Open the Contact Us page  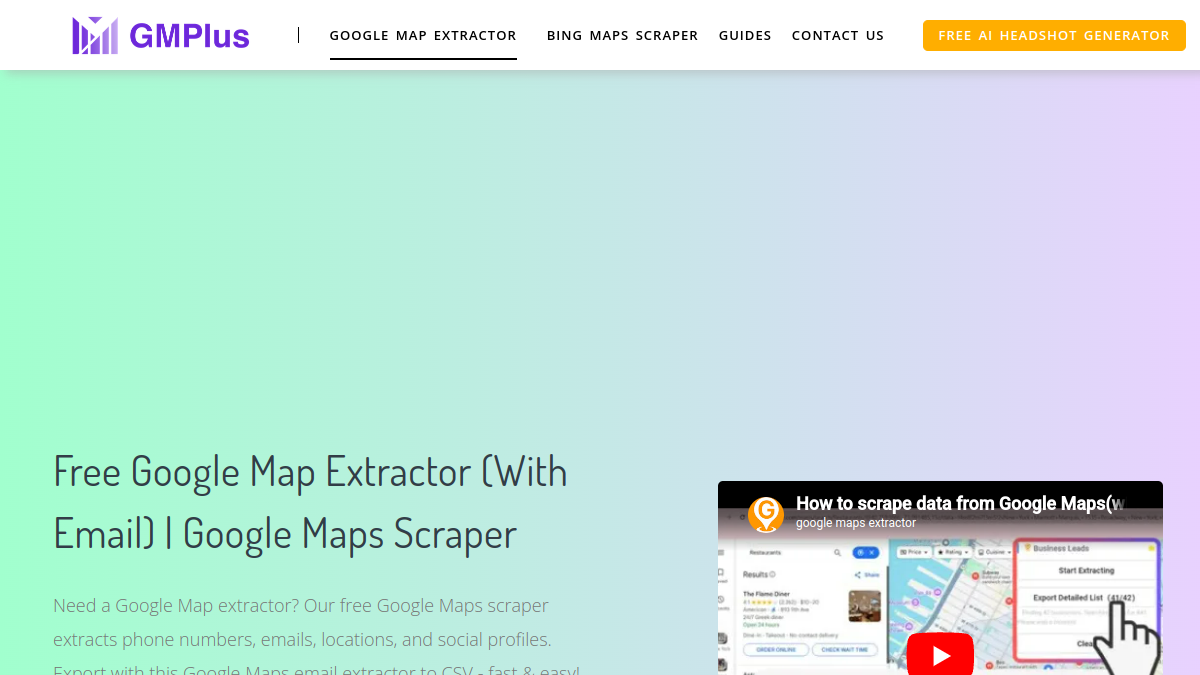point(838,36)
